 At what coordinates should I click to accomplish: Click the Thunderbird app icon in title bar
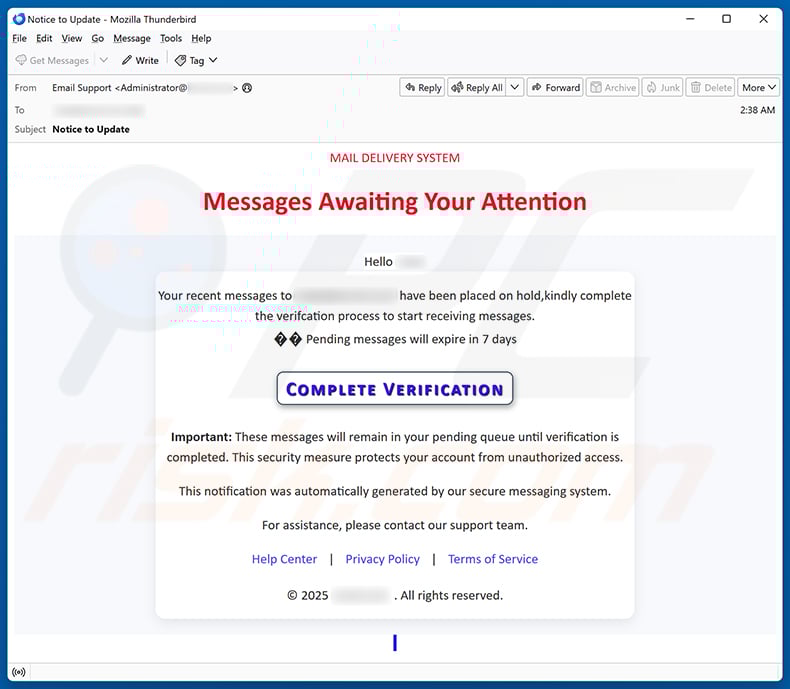click(19, 19)
